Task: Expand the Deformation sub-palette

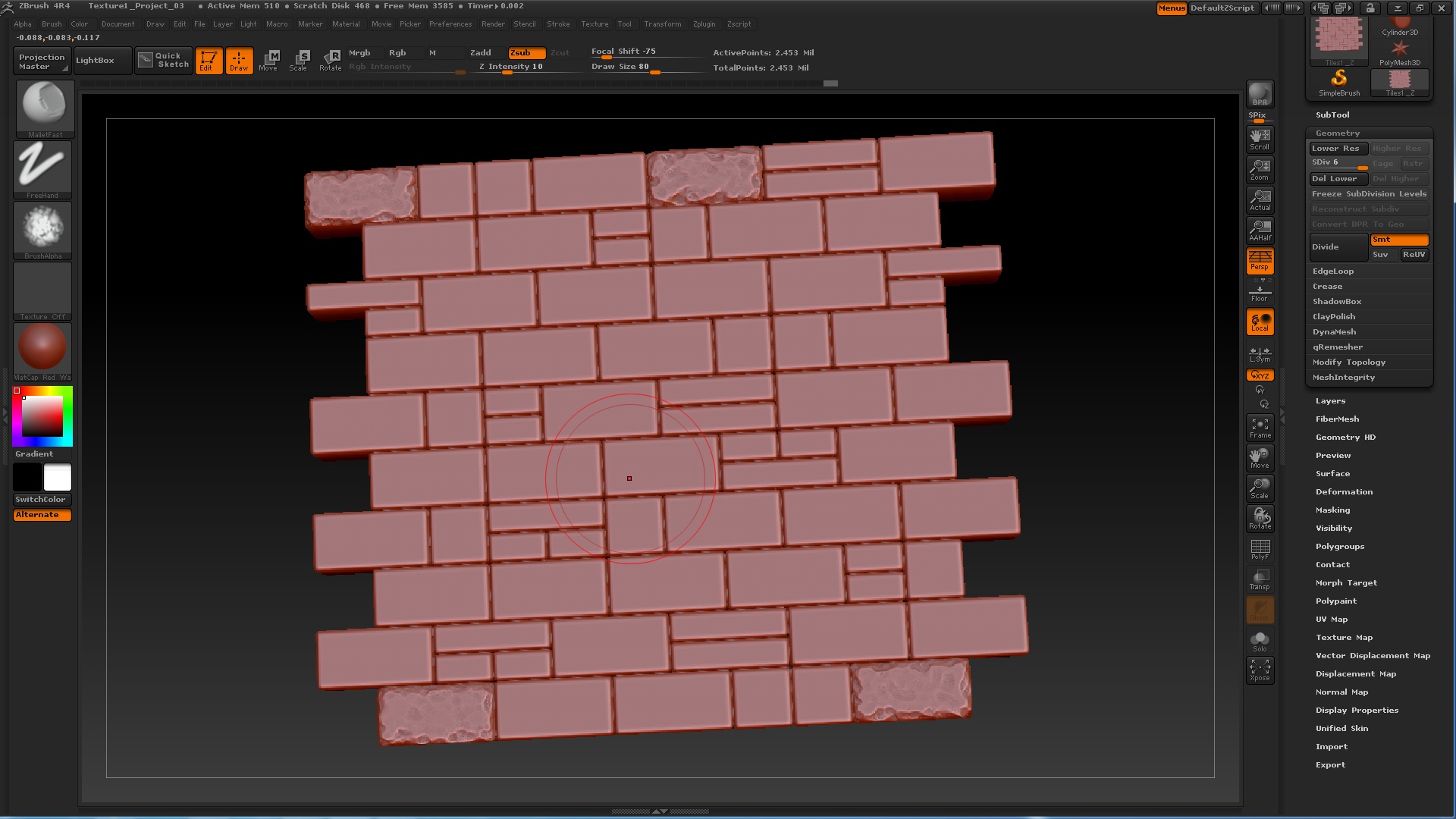Action: point(1344,492)
